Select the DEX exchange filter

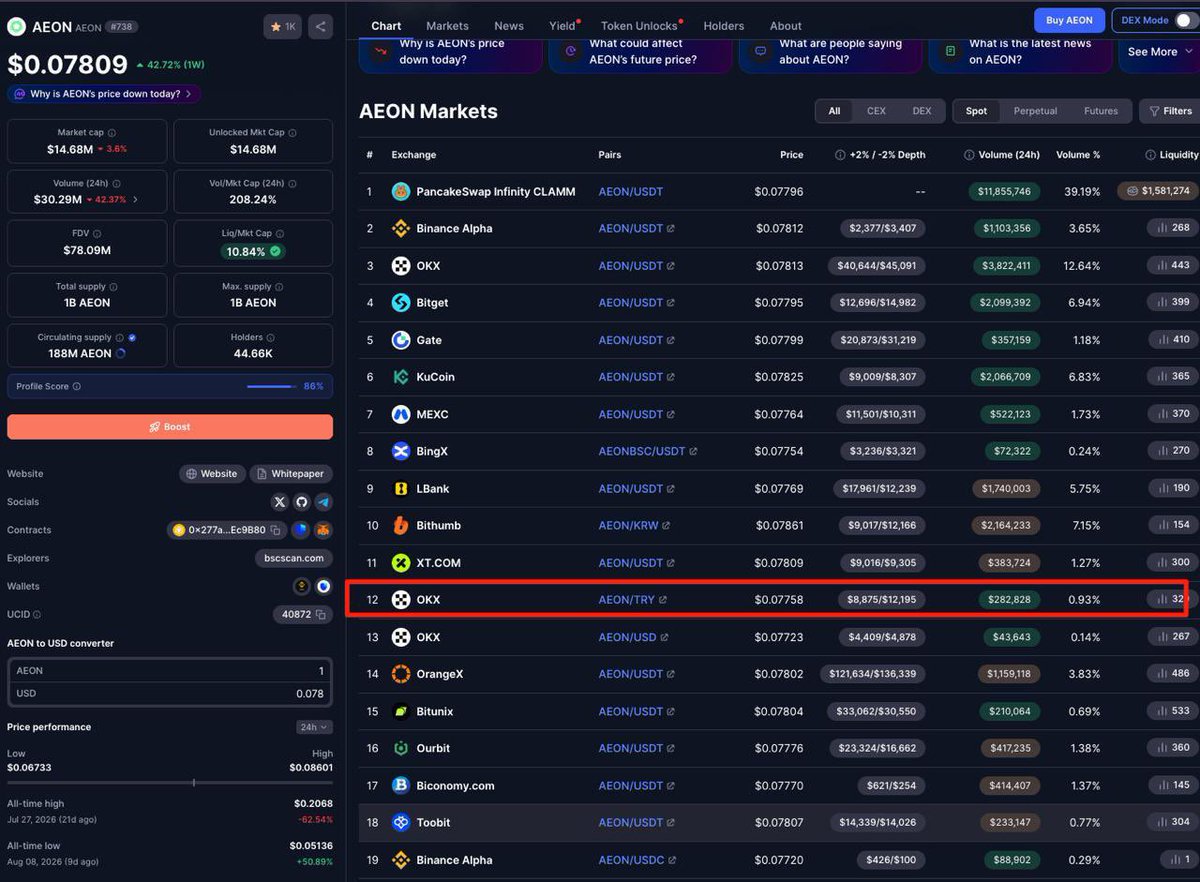click(922, 111)
